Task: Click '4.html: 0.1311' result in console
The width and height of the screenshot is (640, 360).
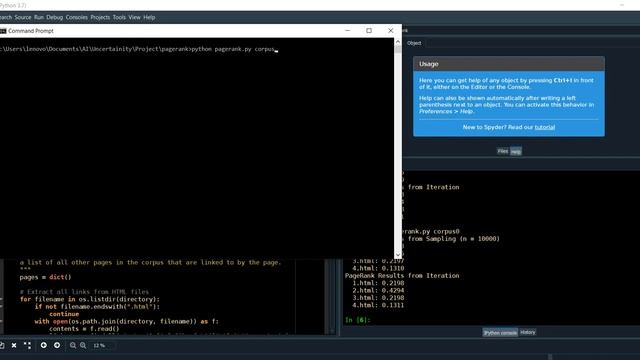Action: click(378, 305)
